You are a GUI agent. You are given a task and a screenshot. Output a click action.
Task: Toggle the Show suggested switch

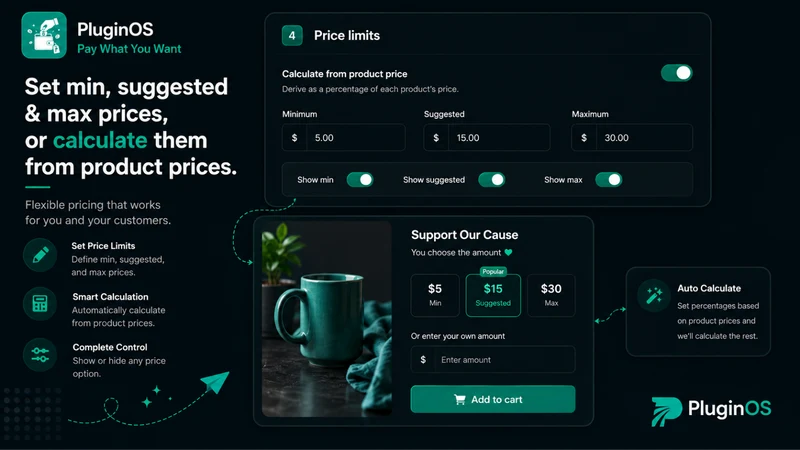(x=491, y=180)
